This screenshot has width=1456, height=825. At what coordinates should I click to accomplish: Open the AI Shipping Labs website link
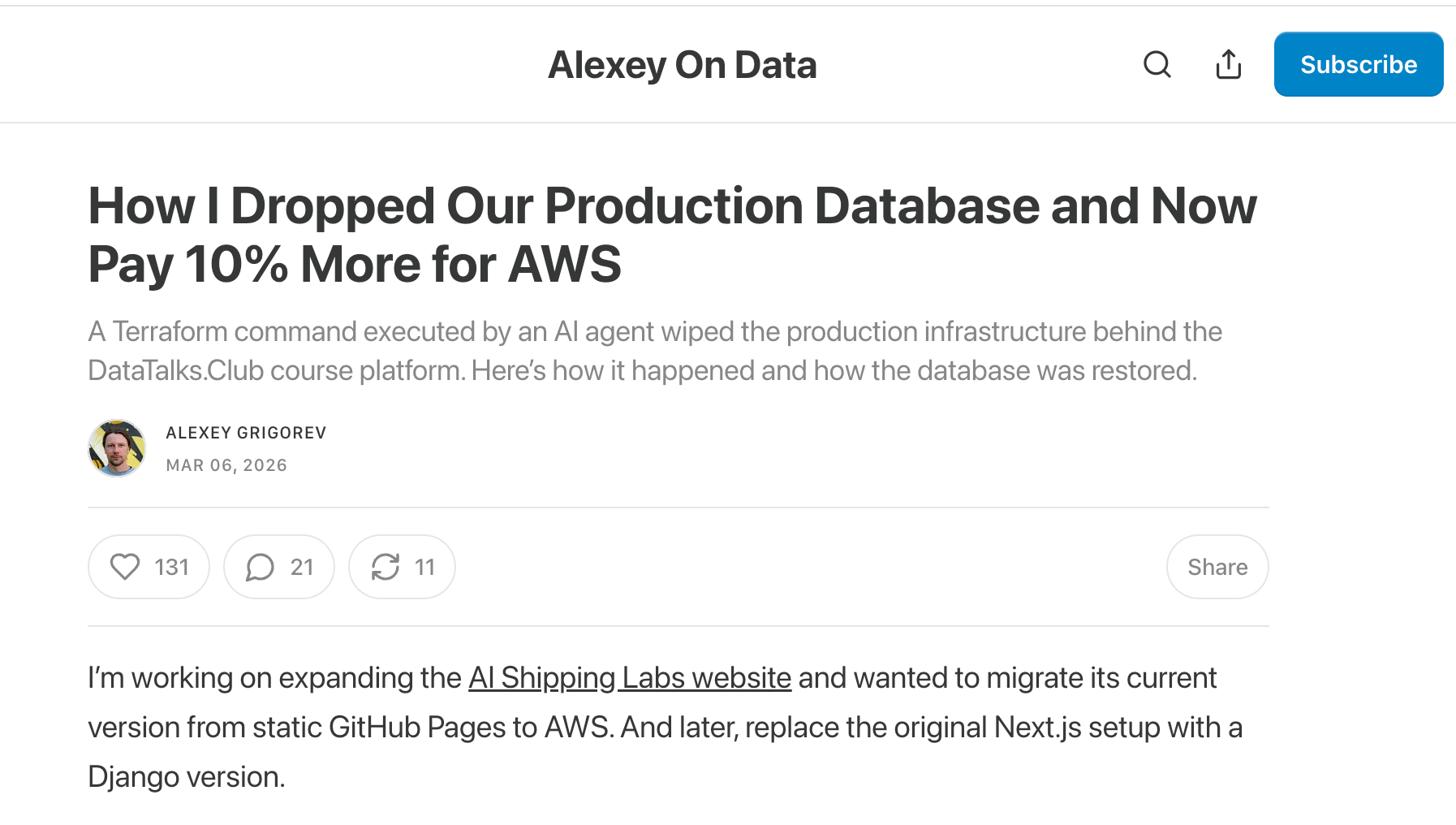[x=629, y=678]
